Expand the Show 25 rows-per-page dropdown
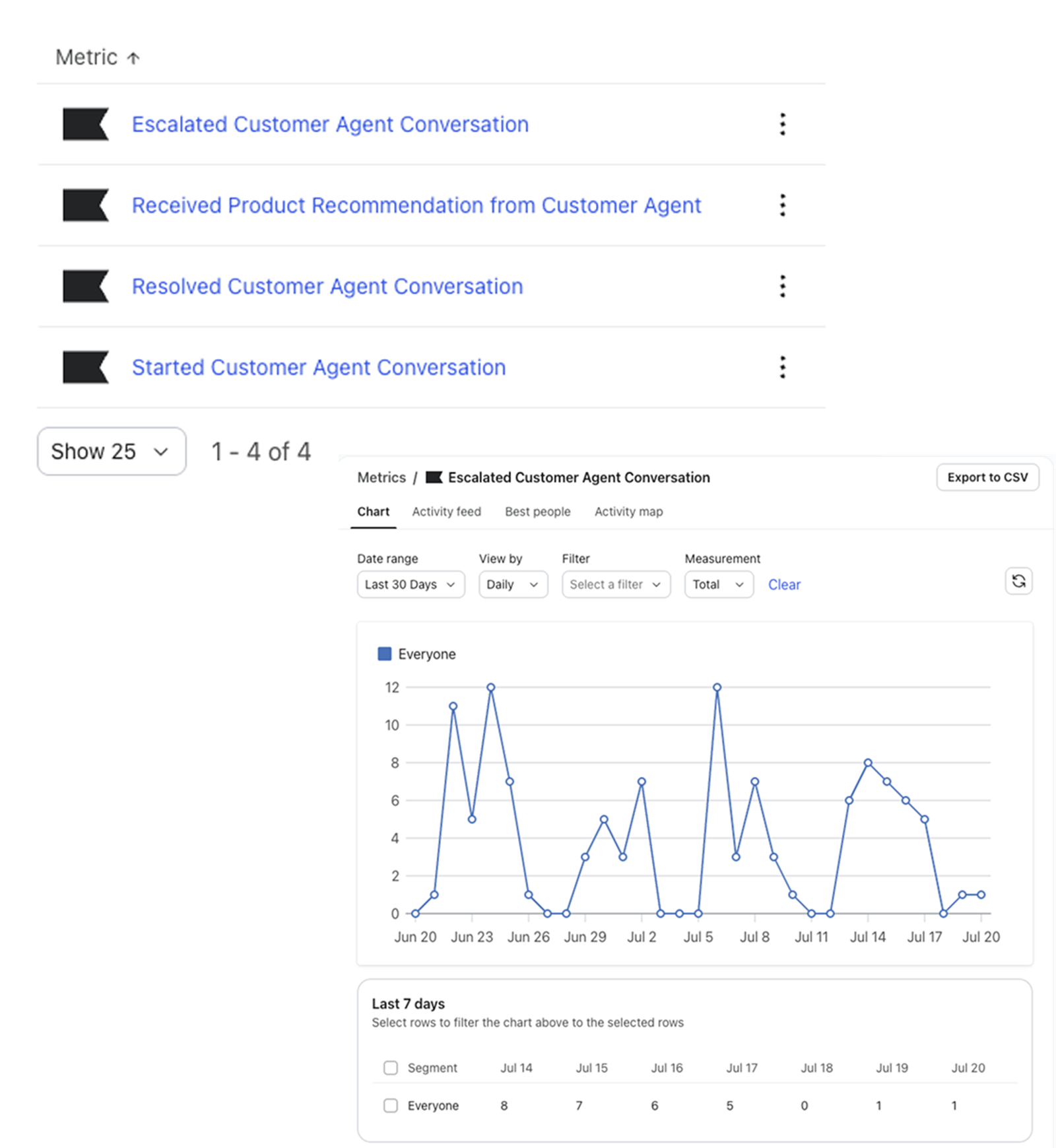Screen dimensions: 1056x1148 (x=112, y=452)
